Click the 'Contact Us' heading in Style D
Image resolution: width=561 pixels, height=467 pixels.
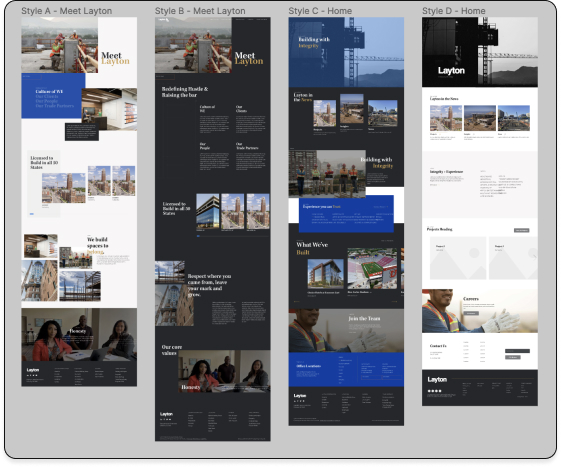coord(438,346)
